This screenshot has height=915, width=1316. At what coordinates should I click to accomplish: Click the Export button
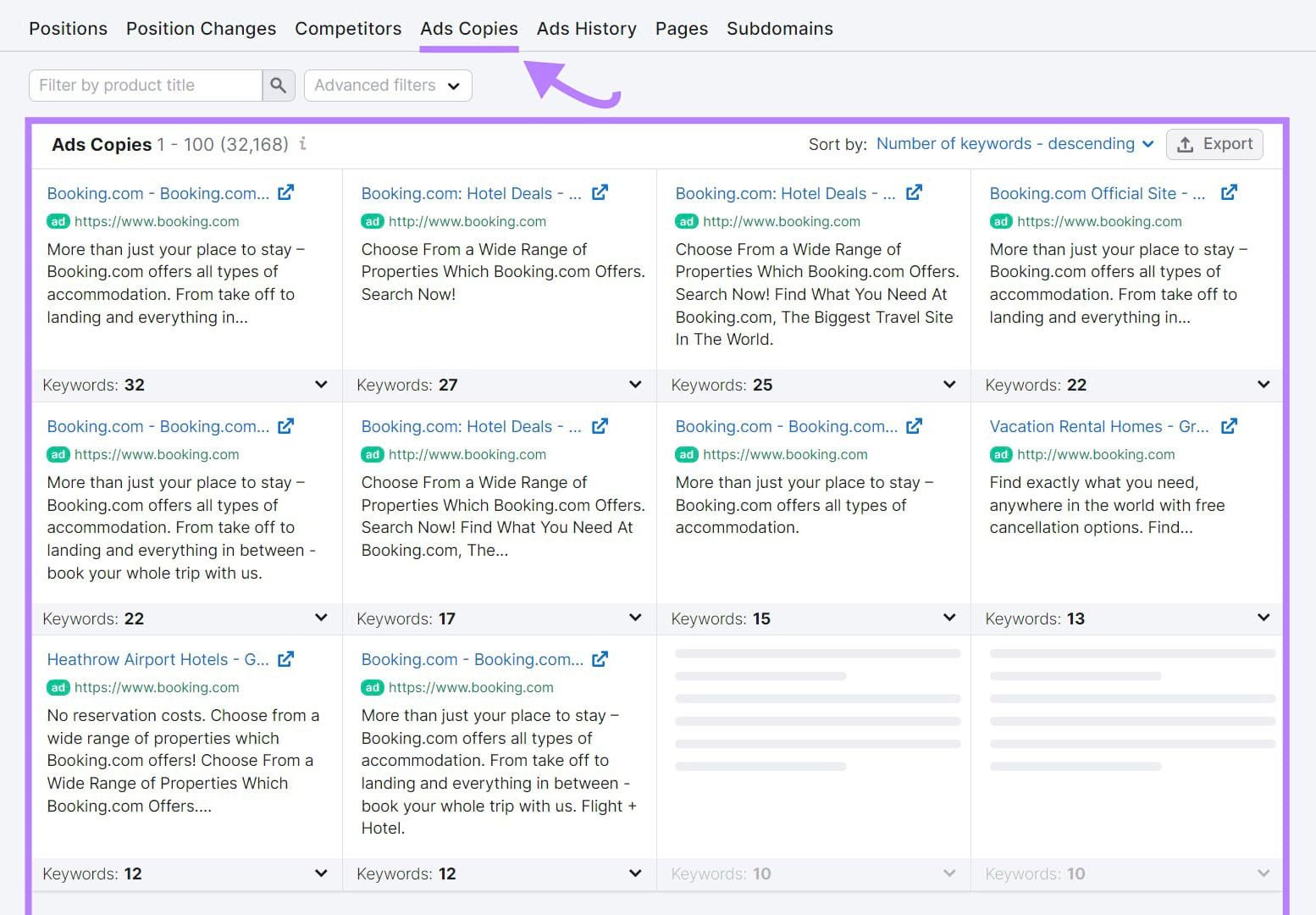coord(1214,144)
